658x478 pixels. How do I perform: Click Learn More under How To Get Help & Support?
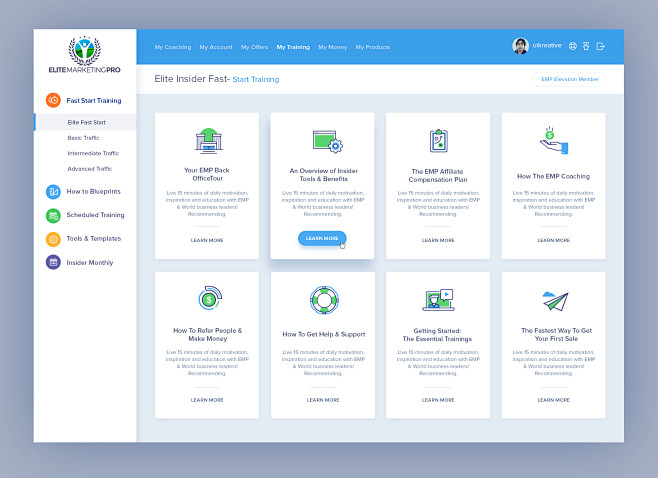click(323, 400)
